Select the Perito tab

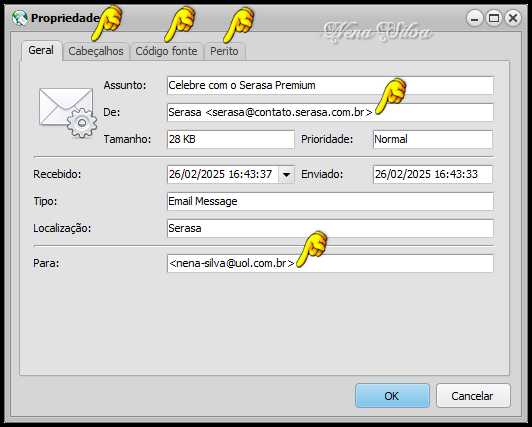point(224,51)
